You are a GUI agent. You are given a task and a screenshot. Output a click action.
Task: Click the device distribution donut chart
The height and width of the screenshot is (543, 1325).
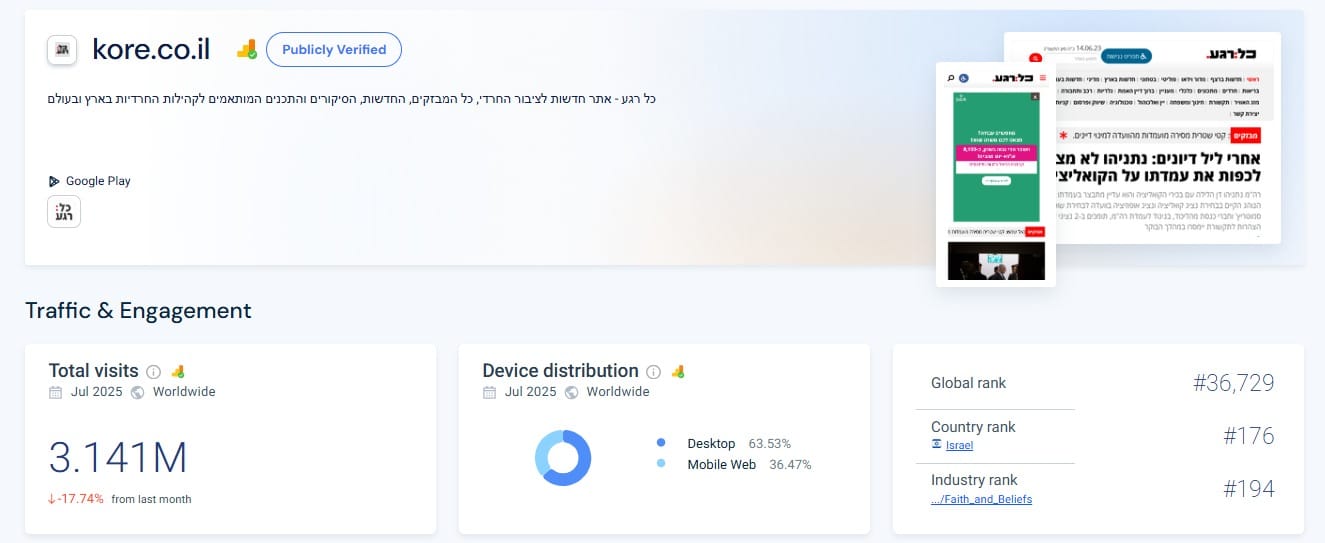(563, 458)
